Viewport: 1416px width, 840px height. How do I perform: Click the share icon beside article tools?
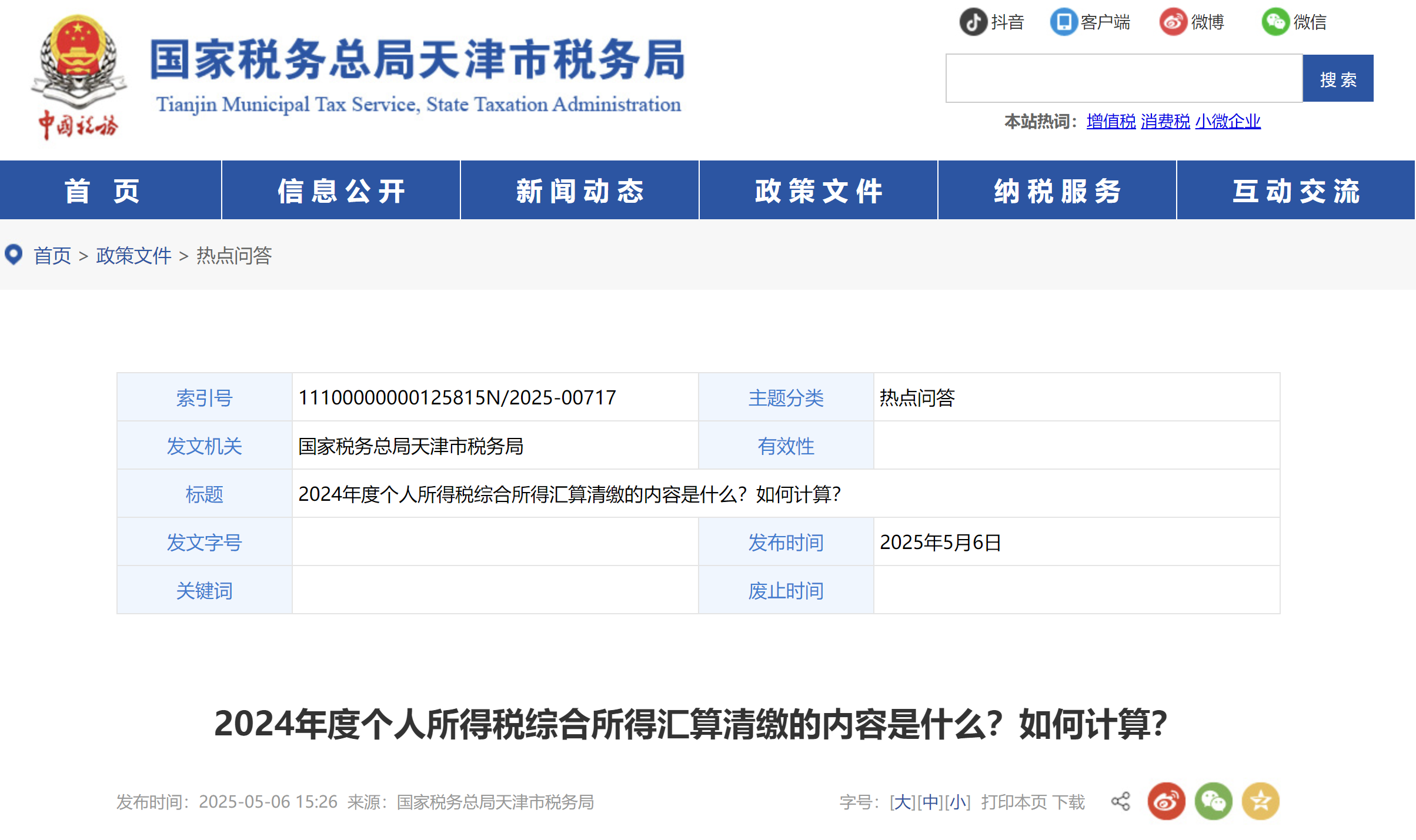(1120, 801)
